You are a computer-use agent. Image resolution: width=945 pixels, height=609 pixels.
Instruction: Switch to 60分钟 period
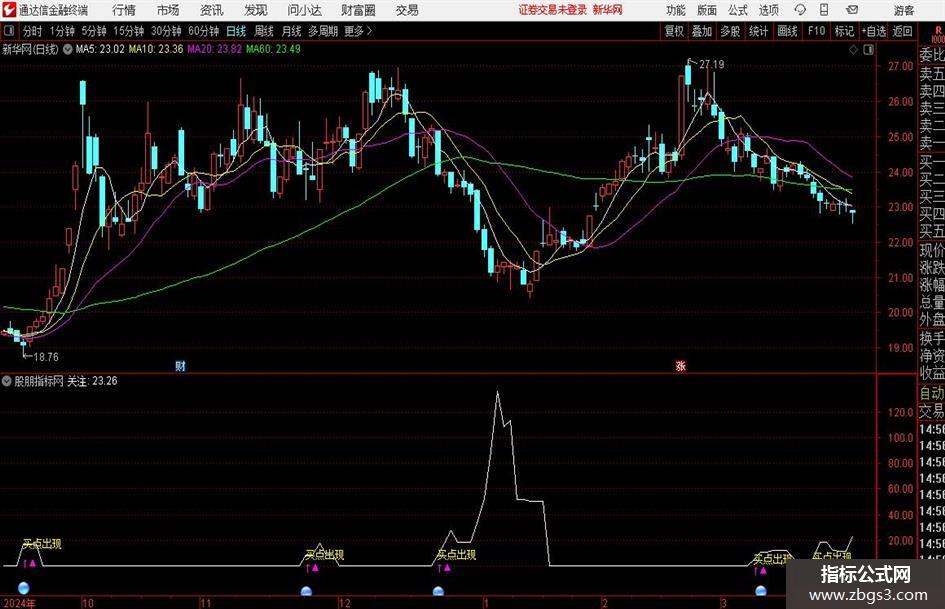[x=204, y=31]
